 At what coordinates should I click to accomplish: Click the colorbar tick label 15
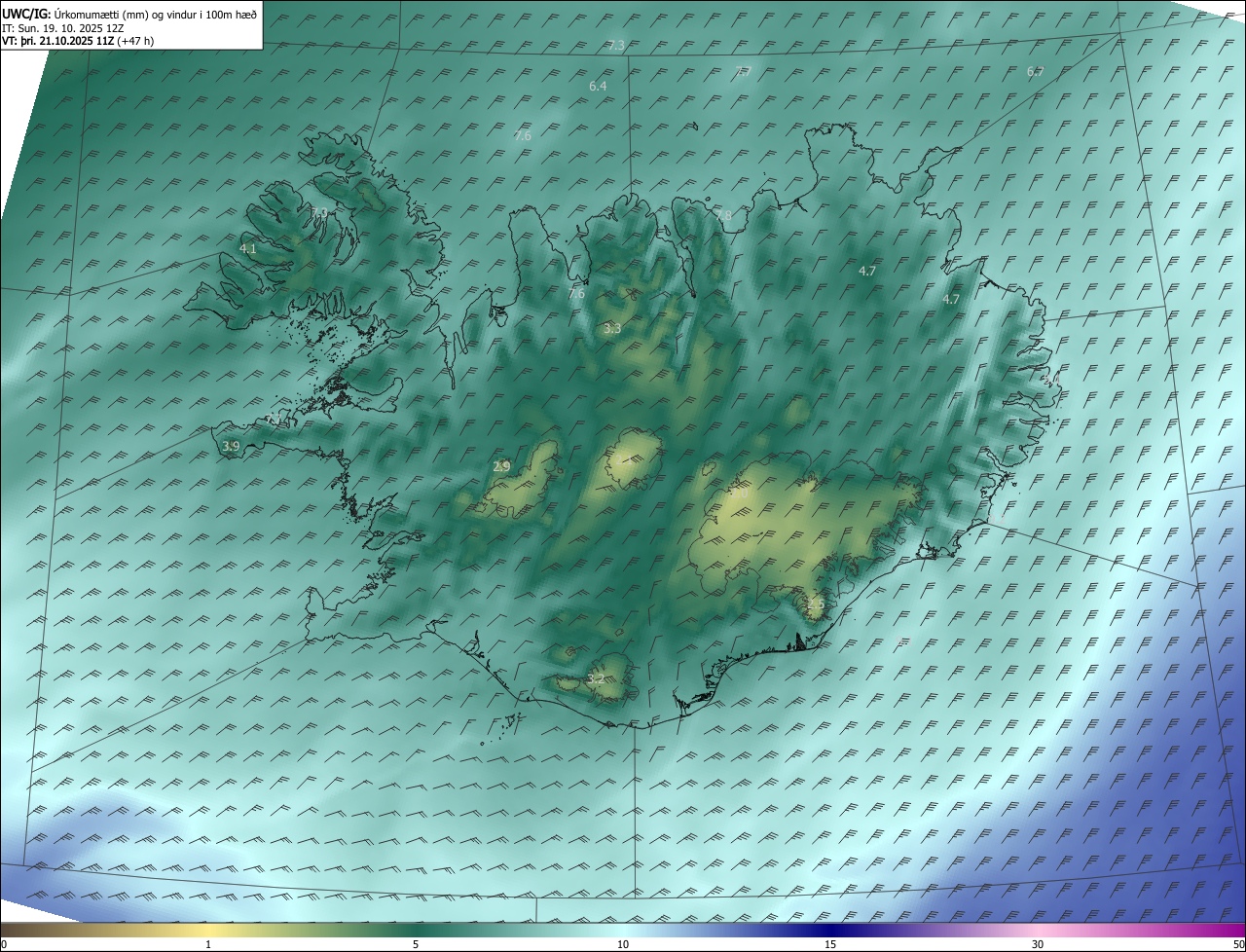tap(830, 945)
